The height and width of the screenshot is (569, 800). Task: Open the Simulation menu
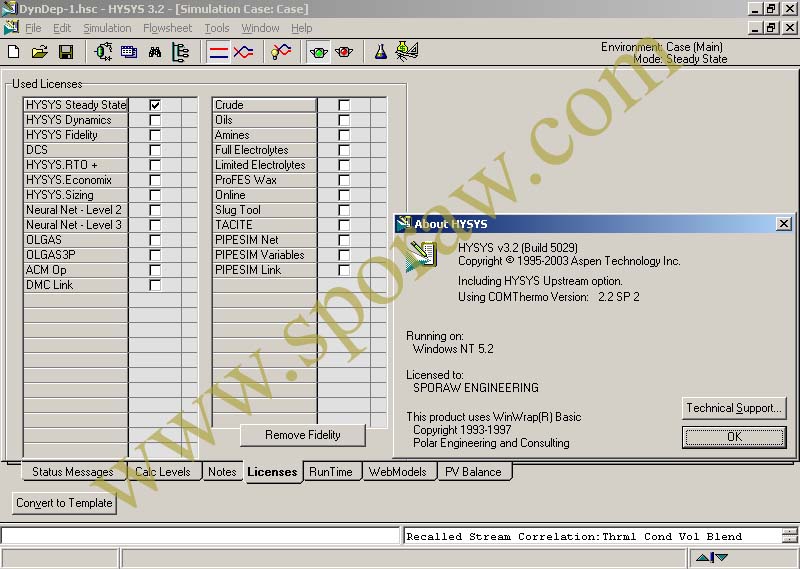point(107,28)
